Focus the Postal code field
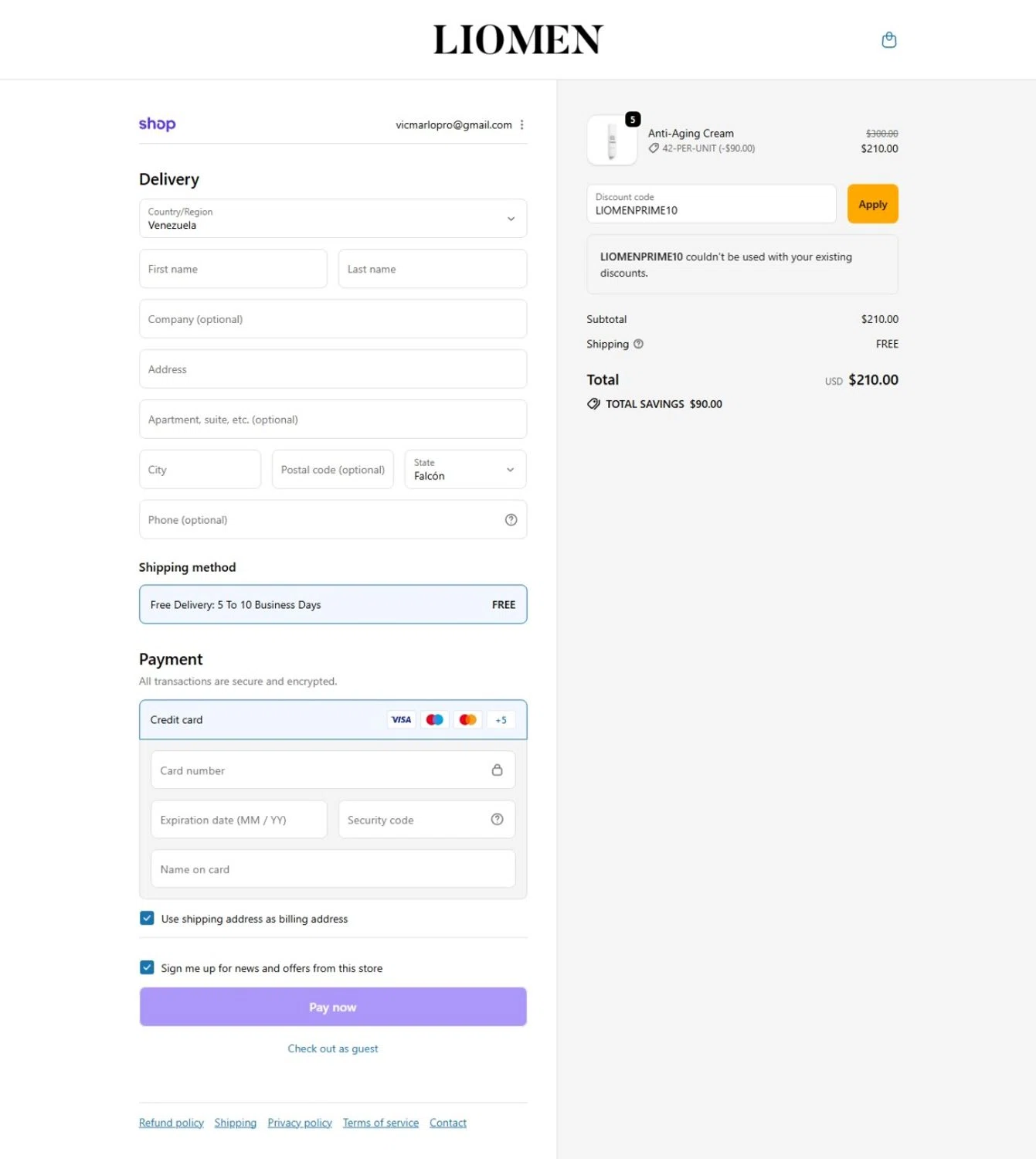This screenshot has width=1036, height=1159. (333, 469)
